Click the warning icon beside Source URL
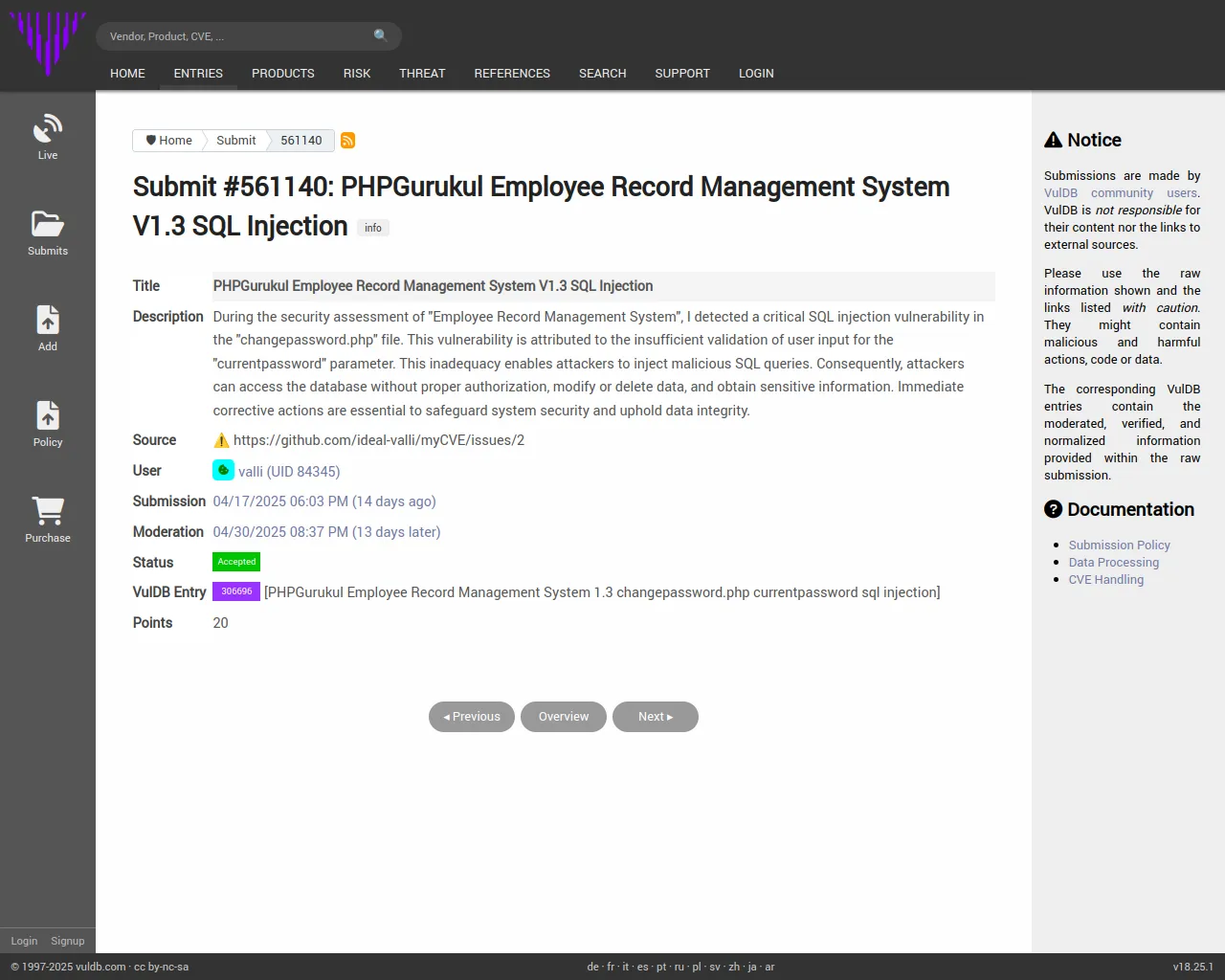The width and height of the screenshot is (1225, 980). tap(221, 440)
